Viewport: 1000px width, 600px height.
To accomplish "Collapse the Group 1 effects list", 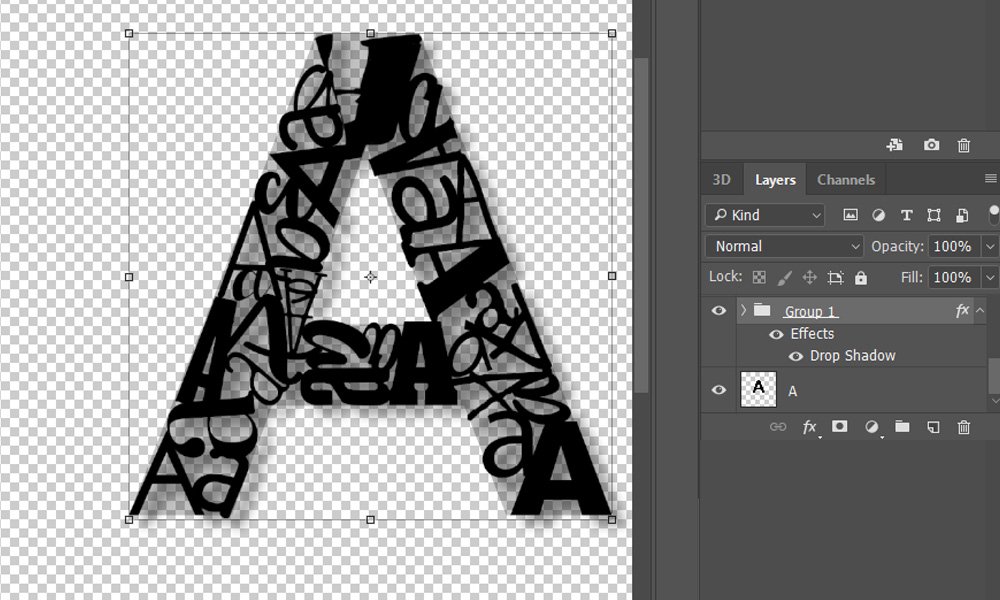I will click(980, 311).
